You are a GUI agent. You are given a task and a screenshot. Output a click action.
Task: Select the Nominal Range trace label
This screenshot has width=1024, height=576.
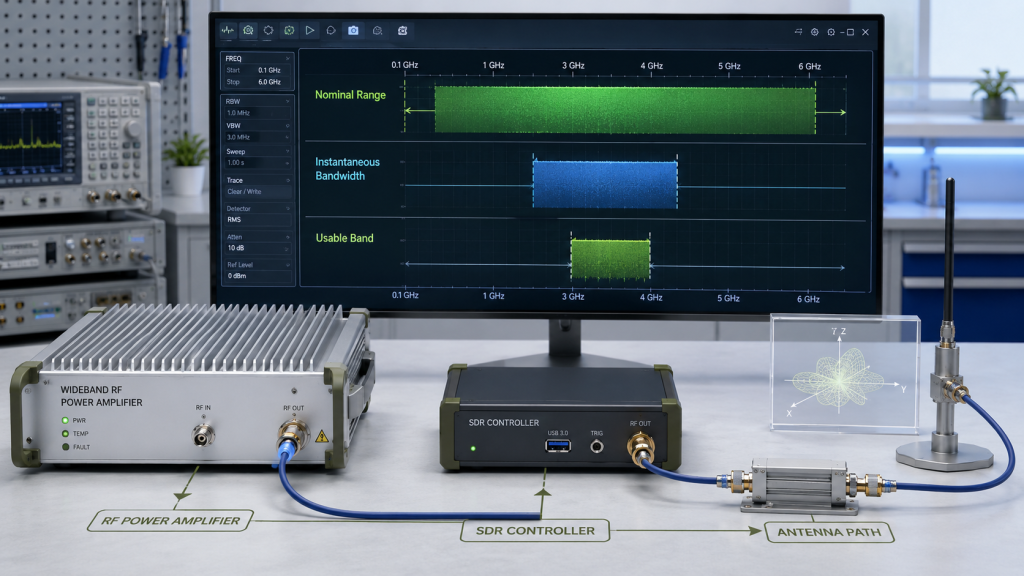(x=350, y=95)
